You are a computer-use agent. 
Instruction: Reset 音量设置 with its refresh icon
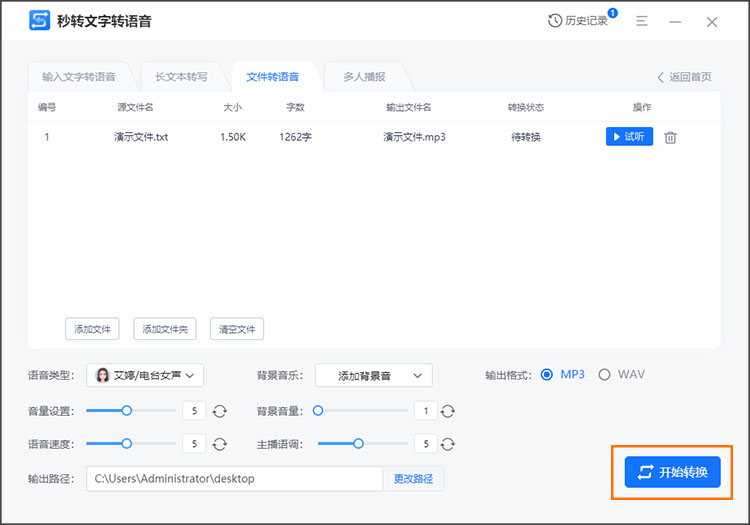(x=220, y=411)
